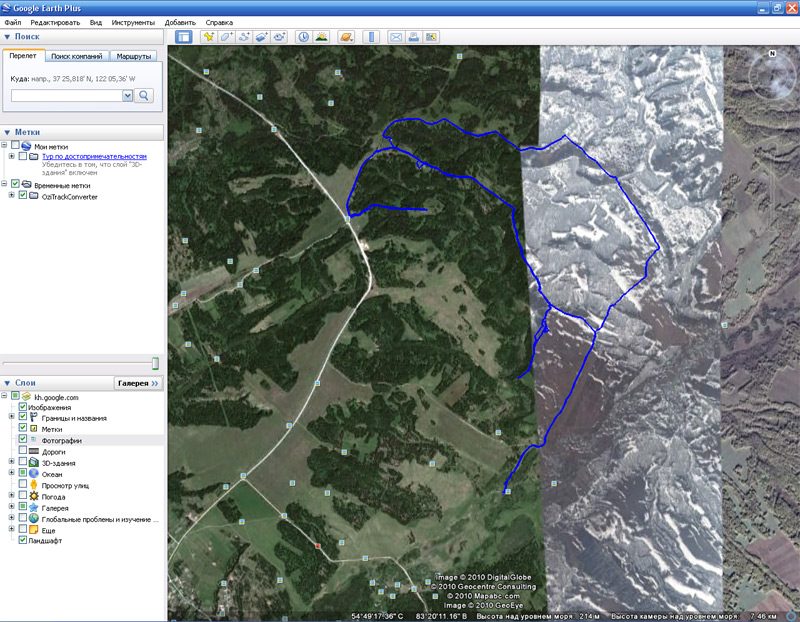Expand the OziTrackConverter folder tree

tap(11, 196)
